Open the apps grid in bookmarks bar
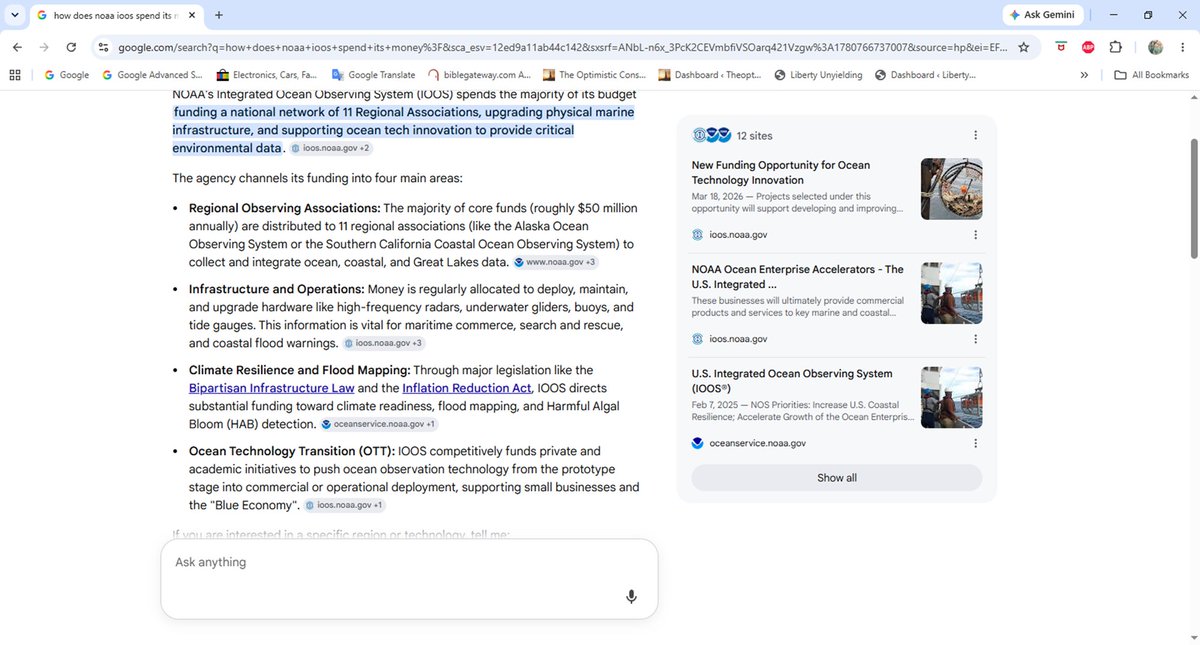Image resolution: width=1200 pixels, height=645 pixels. pos(15,74)
